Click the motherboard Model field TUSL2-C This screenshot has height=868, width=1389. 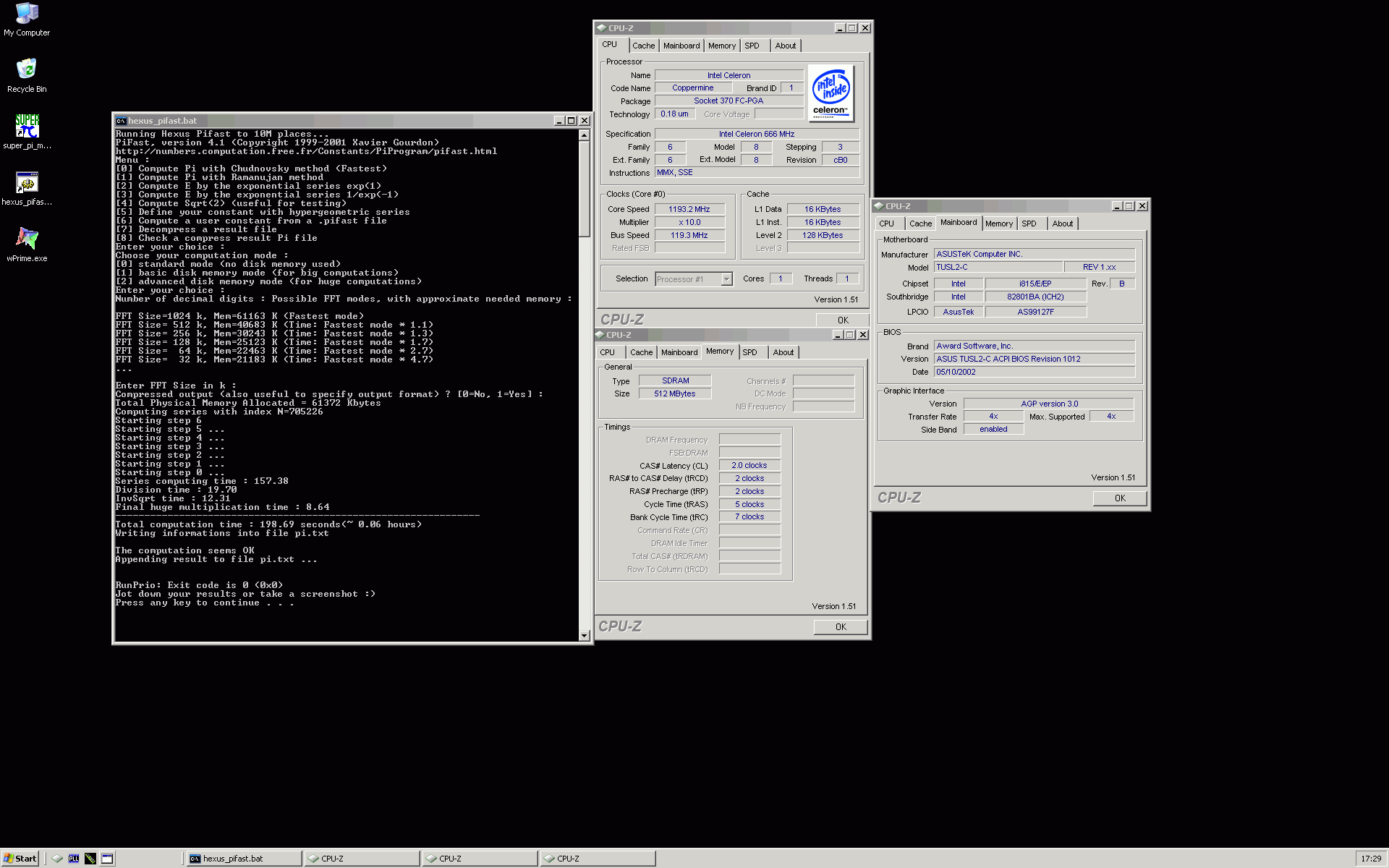click(x=998, y=267)
